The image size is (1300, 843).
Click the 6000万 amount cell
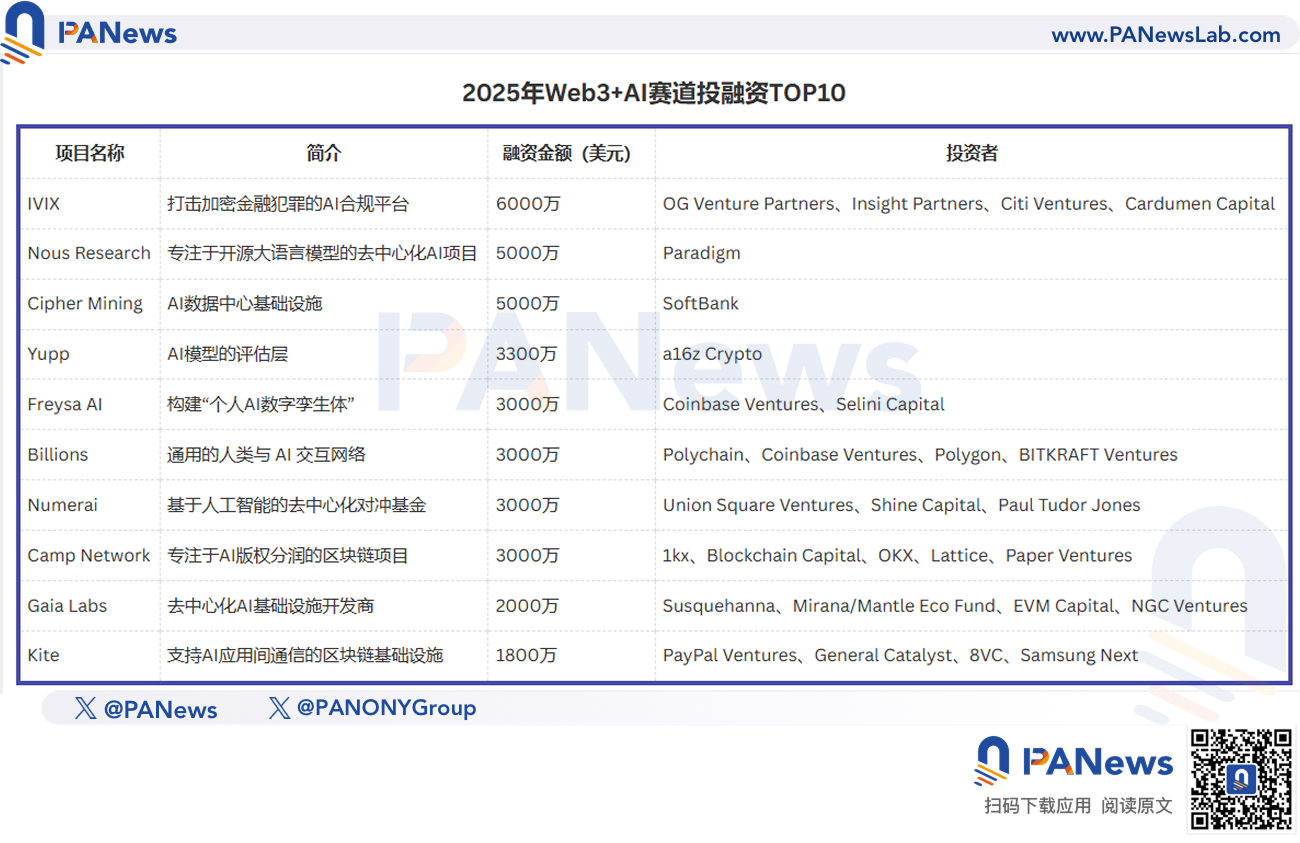coord(572,204)
